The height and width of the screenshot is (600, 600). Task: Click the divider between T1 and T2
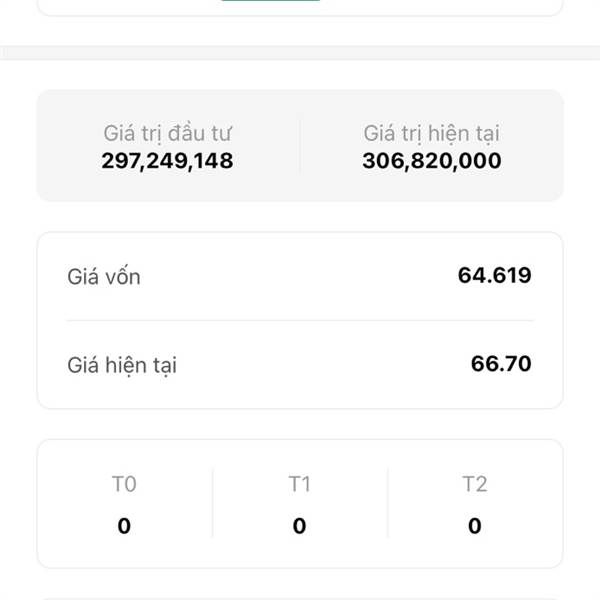[x=387, y=504]
